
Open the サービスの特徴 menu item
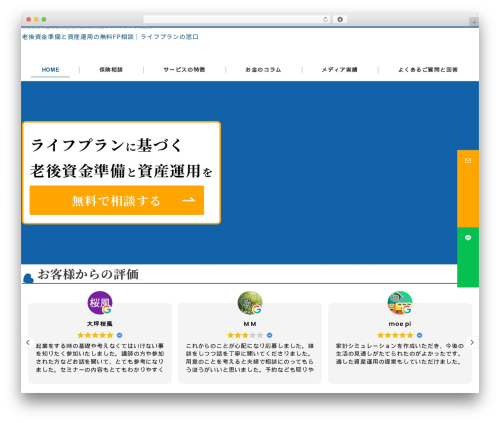click(184, 70)
